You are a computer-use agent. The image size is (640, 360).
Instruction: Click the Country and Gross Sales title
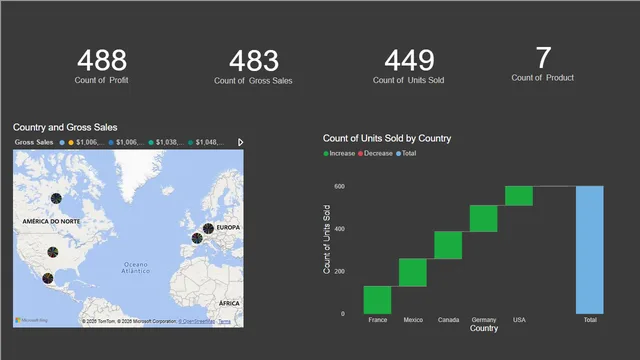pos(65,127)
